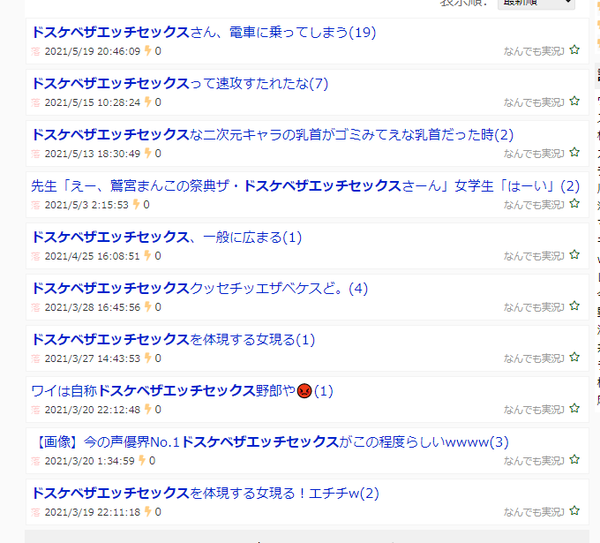Screen dimensions: 600x543
Task: Star the thread dated 2021/3/20 1:34:59
Action: (574, 460)
